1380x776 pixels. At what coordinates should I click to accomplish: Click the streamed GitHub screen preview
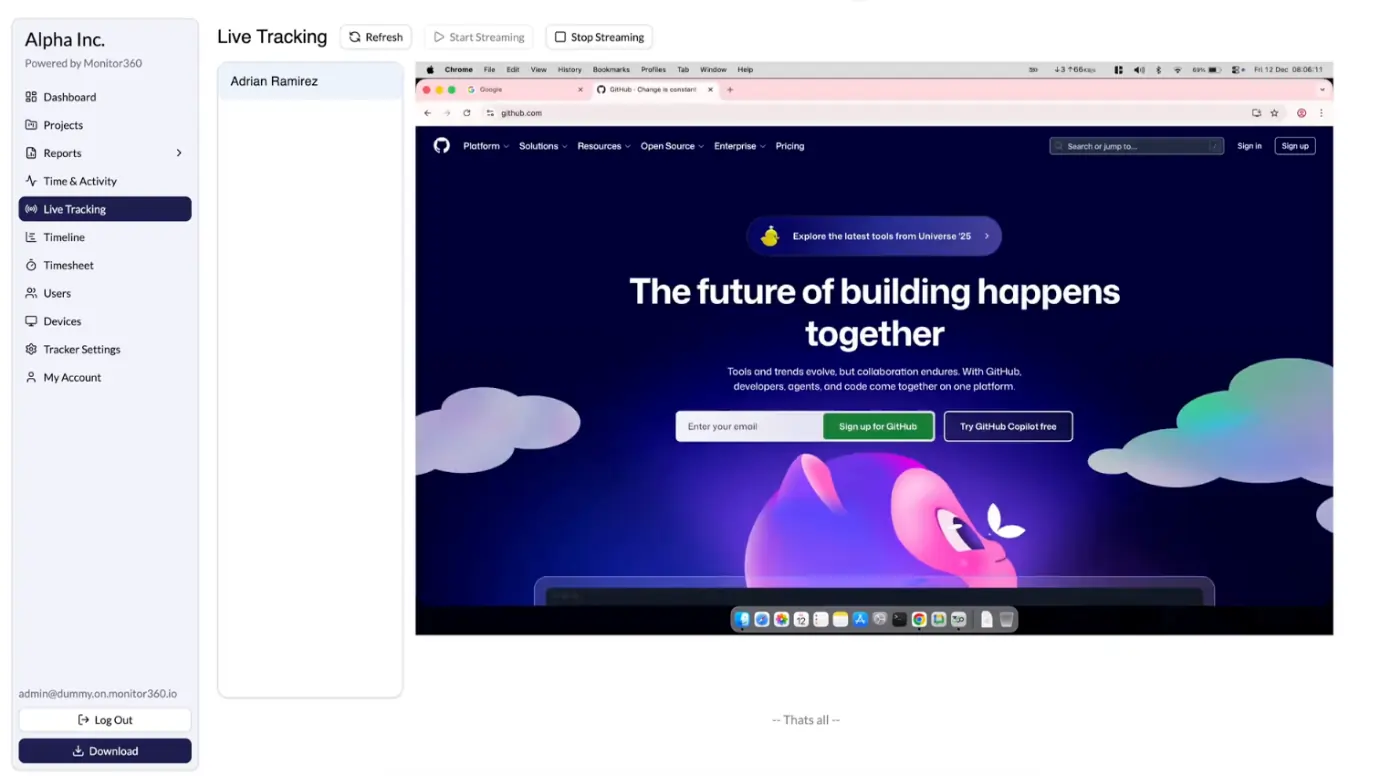pos(874,348)
